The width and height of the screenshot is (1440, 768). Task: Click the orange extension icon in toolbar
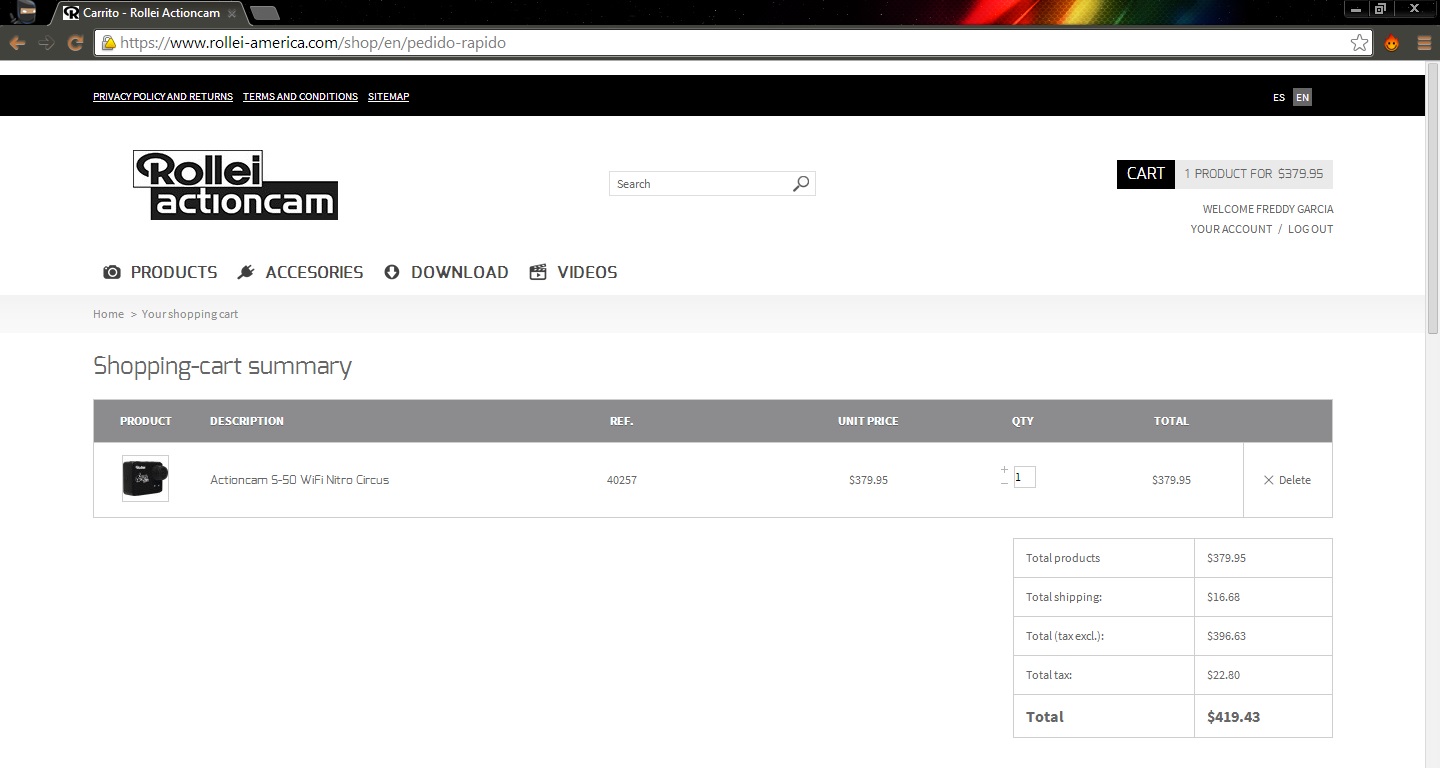[1391, 43]
